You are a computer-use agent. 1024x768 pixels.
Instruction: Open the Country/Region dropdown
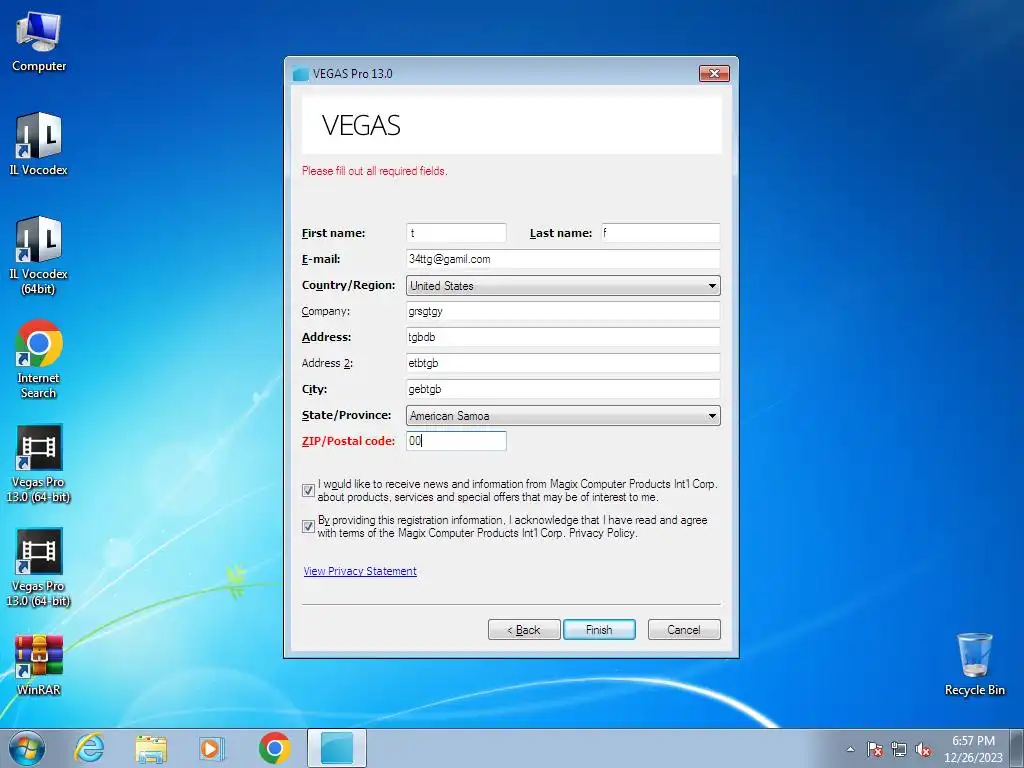pyautogui.click(x=563, y=285)
